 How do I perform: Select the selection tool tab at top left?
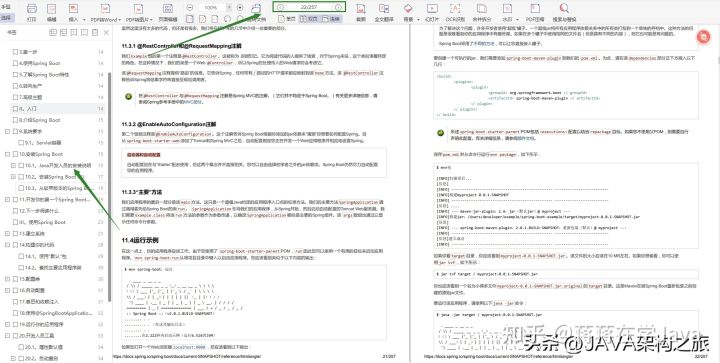pos(6,17)
